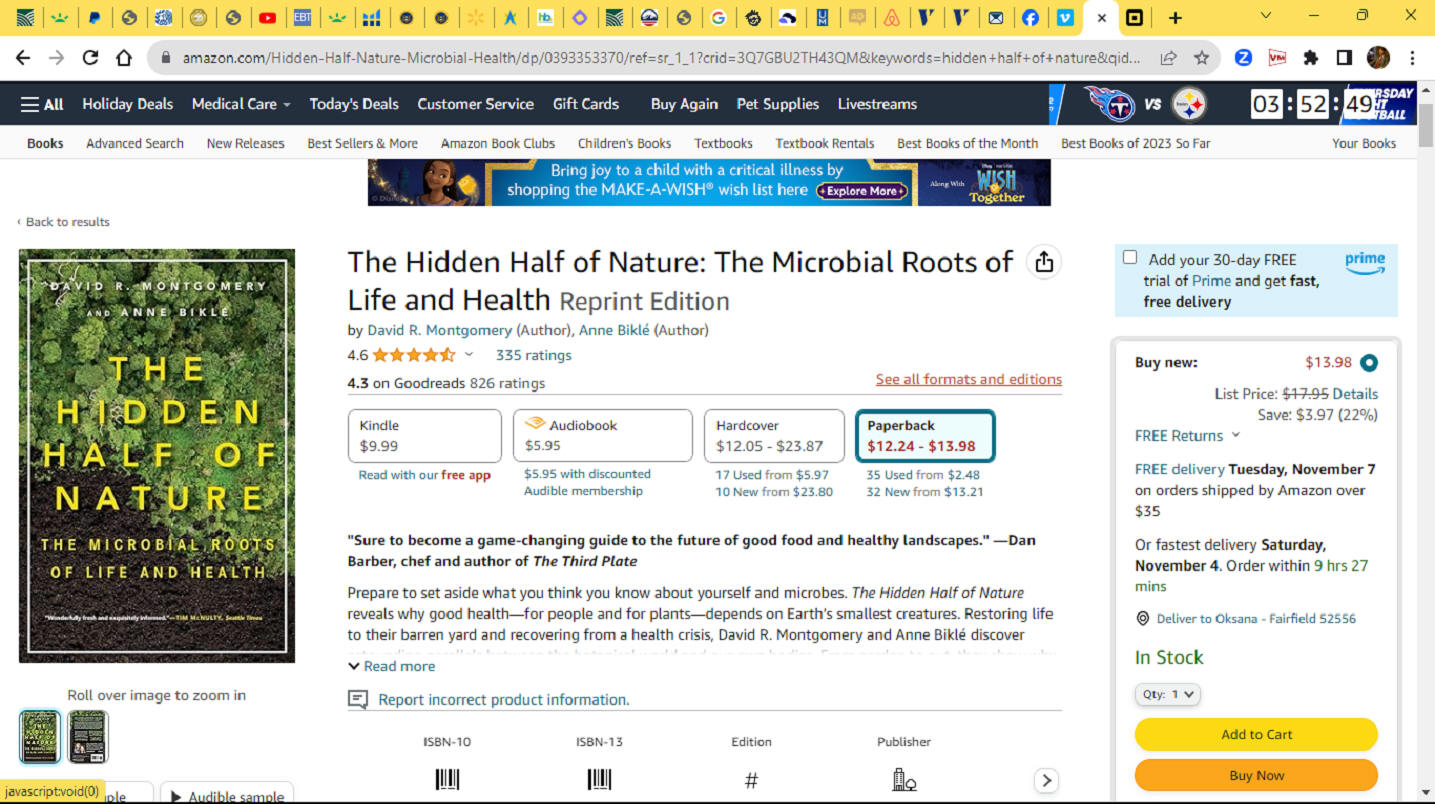Open the Chrome three-dot menu
The image size is (1435, 804).
click(x=1412, y=58)
